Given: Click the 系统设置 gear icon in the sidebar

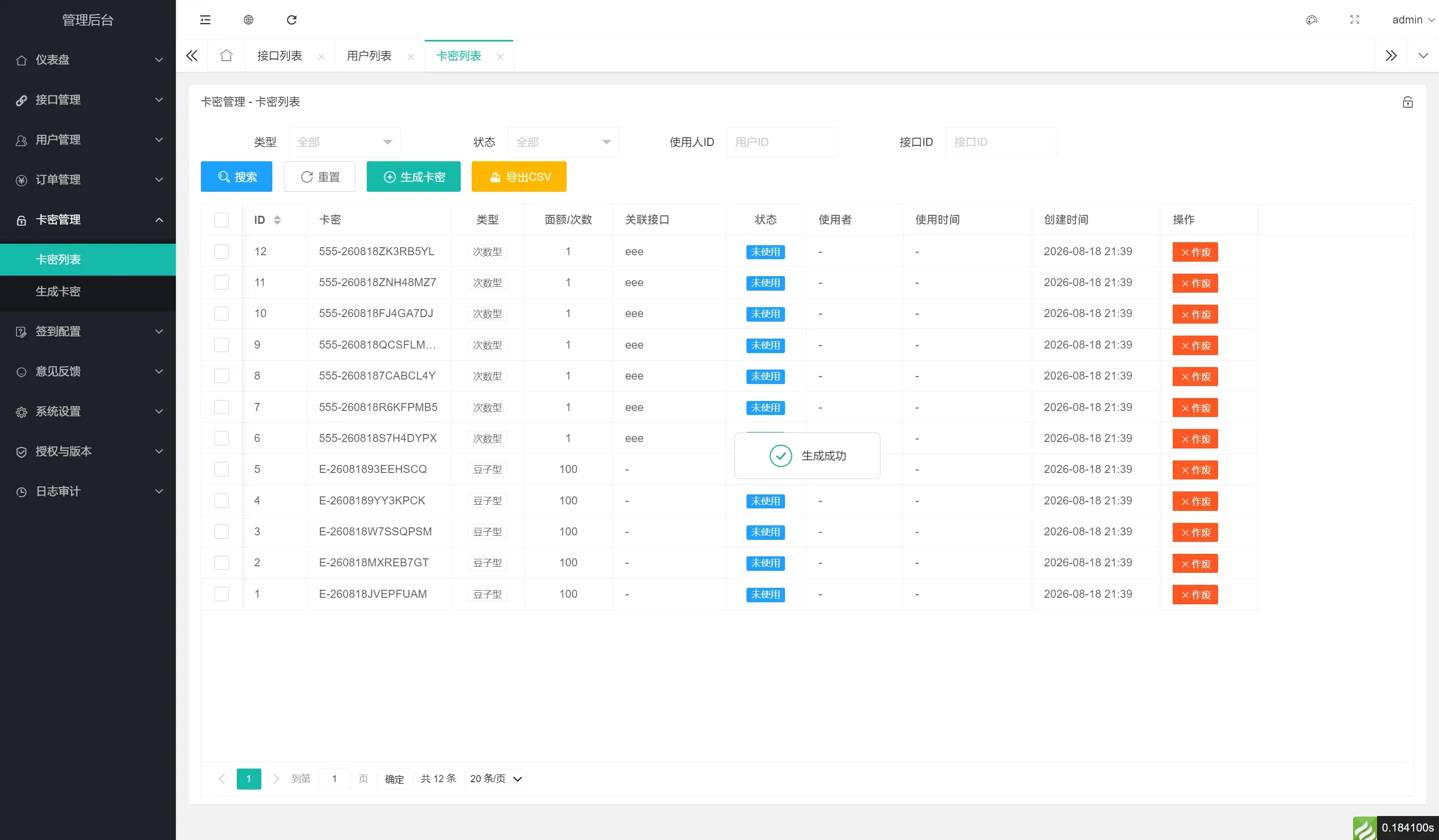Looking at the screenshot, I should (x=21, y=412).
